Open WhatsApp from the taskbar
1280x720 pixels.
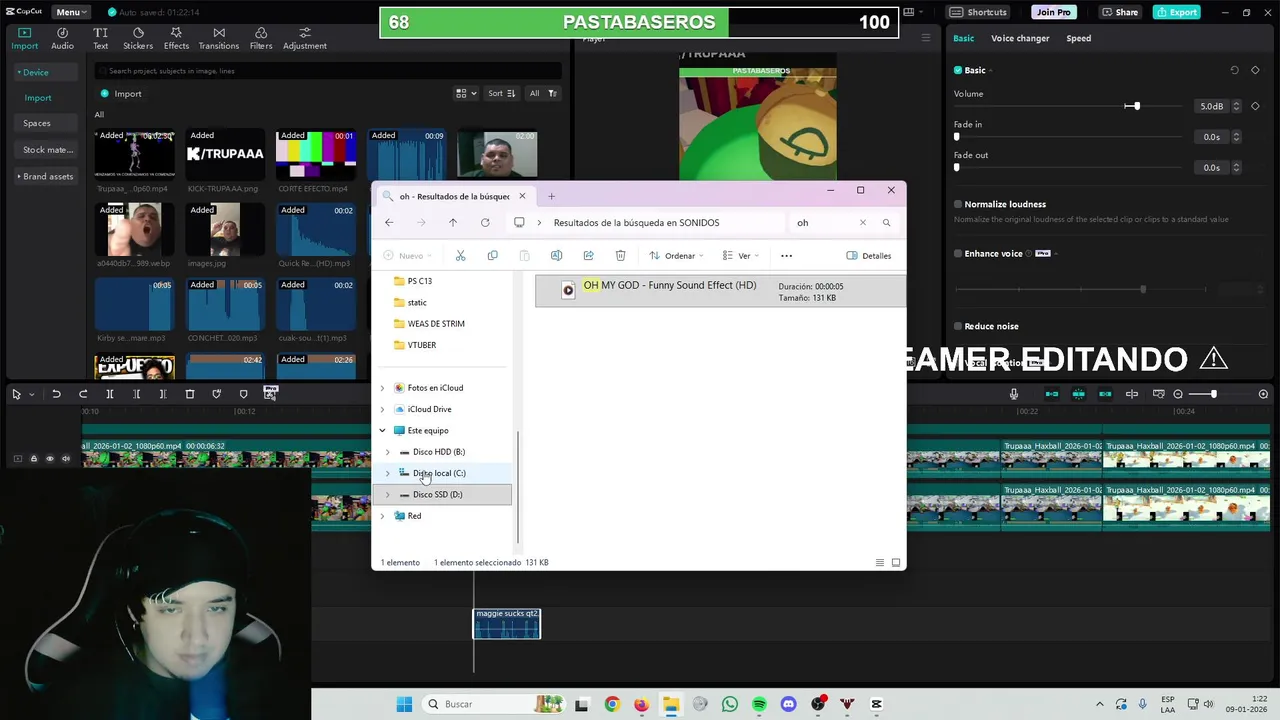click(730, 704)
